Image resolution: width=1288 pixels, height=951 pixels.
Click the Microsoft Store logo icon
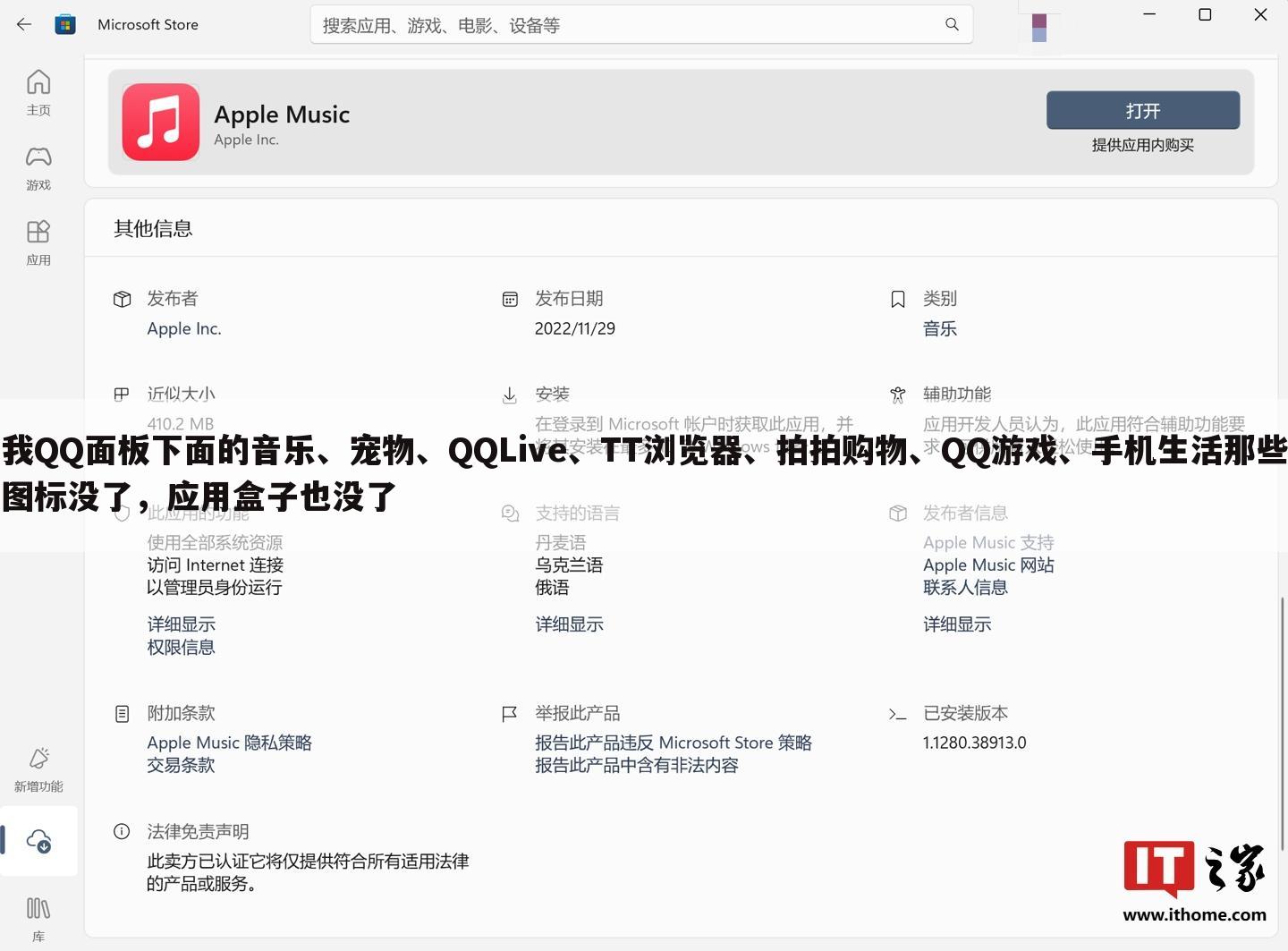[65, 24]
